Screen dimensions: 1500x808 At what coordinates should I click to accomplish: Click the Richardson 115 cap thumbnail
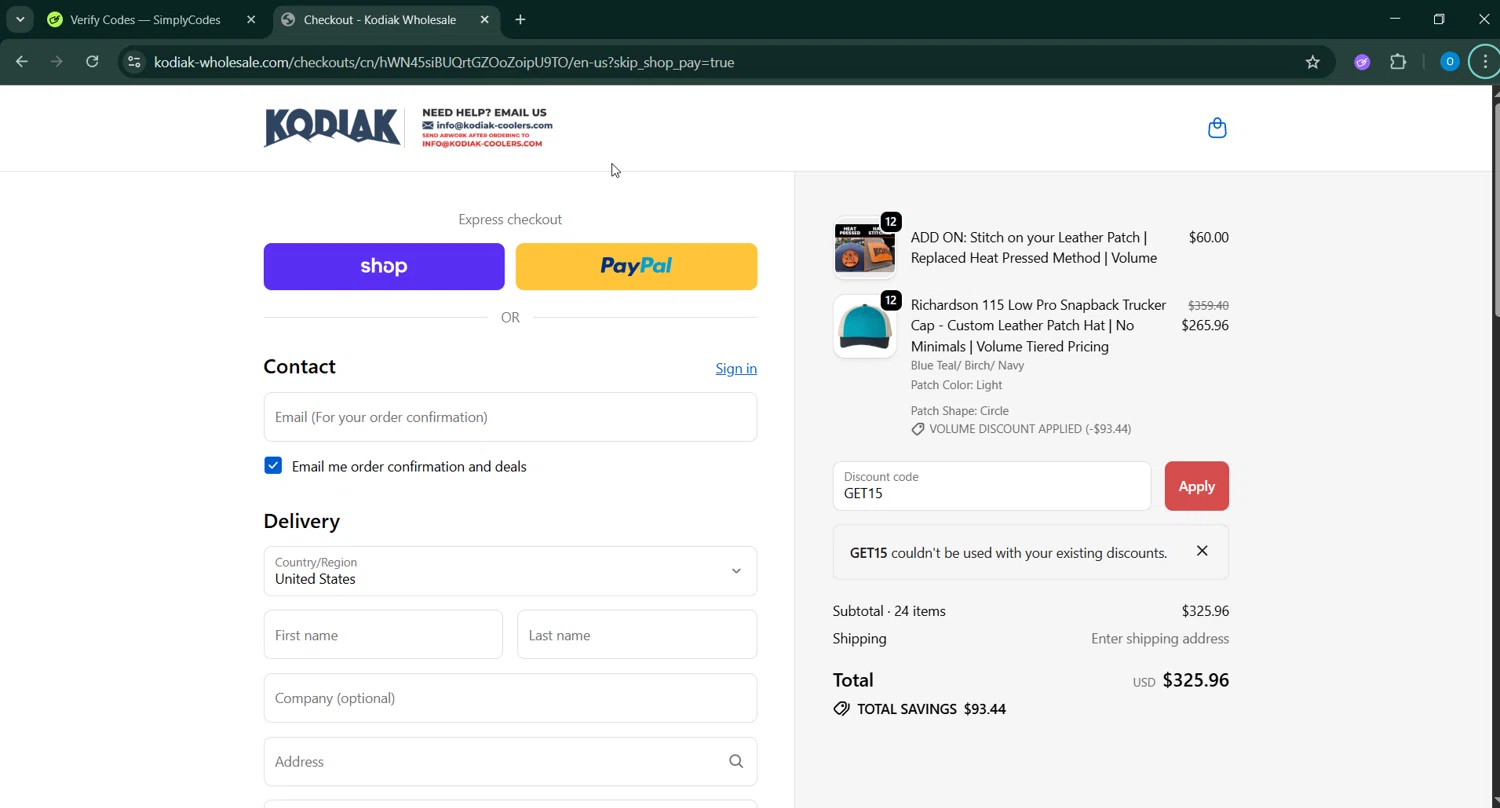click(x=864, y=326)
